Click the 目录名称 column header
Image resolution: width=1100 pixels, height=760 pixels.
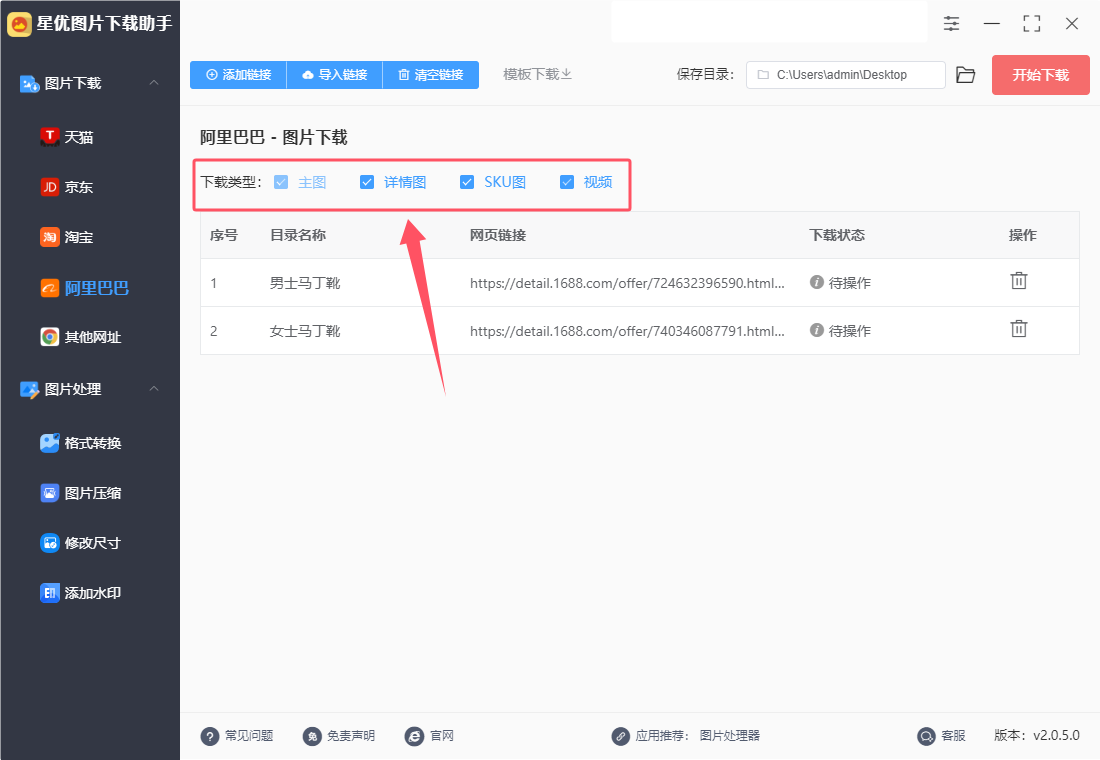click(x=298, y=235)
